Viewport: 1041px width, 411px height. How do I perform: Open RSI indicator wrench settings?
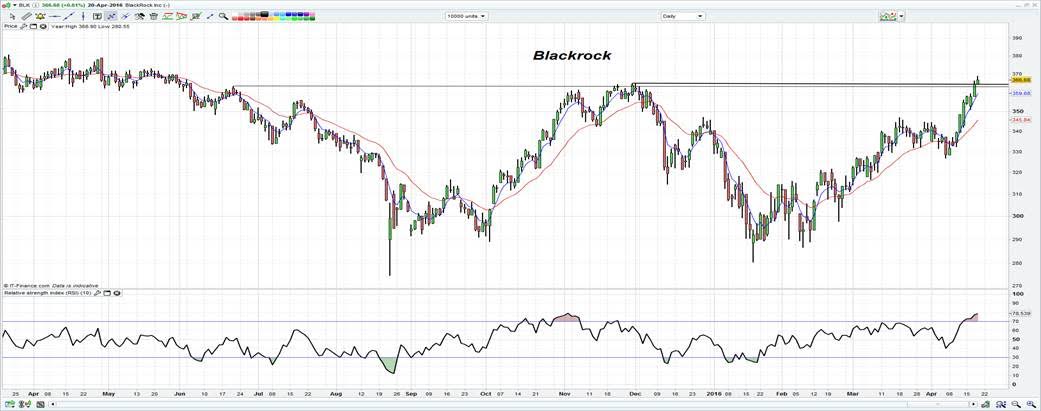(97, 293)
